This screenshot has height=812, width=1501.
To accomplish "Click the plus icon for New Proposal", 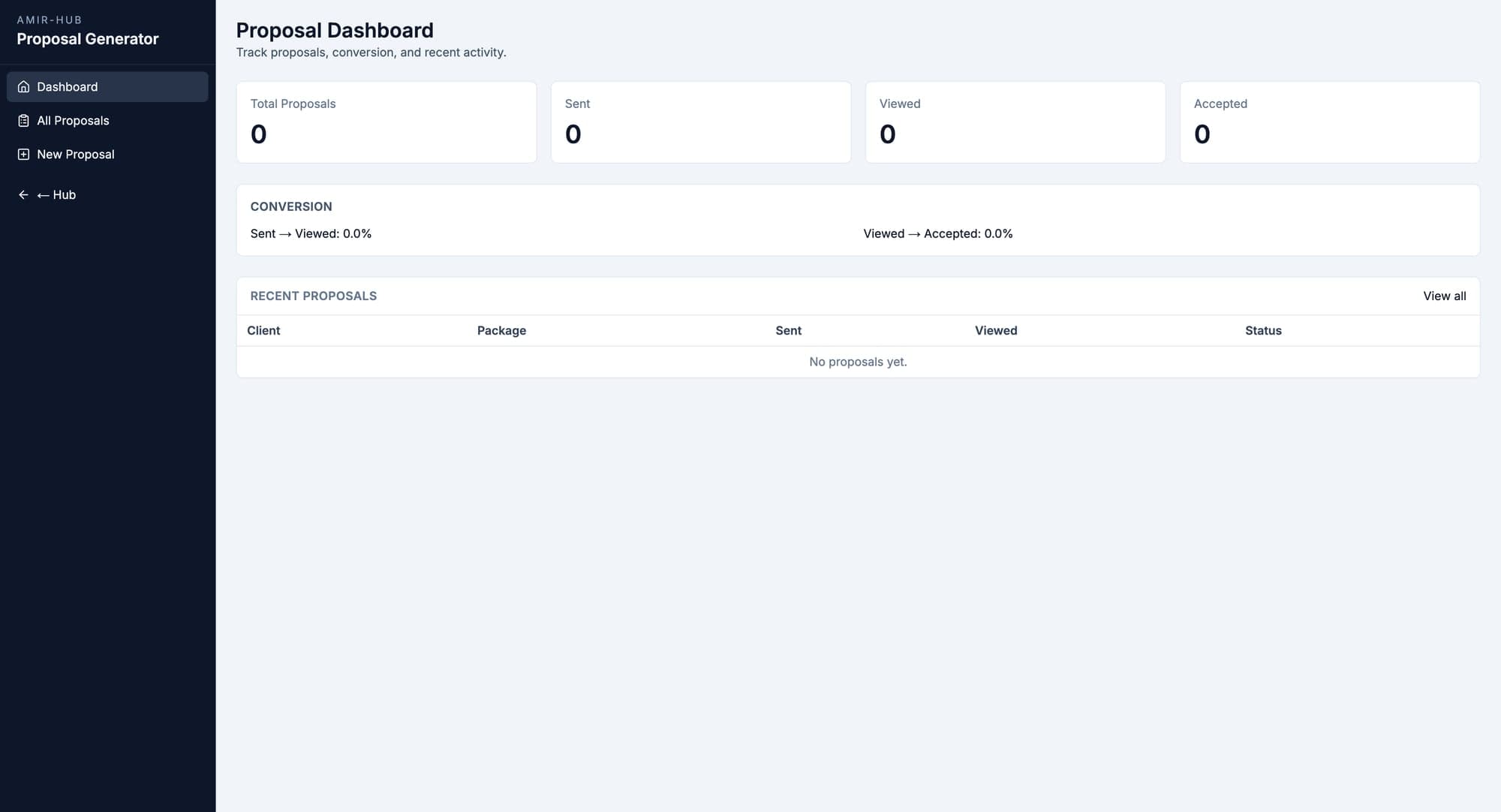I will click(x=23, y=154).
